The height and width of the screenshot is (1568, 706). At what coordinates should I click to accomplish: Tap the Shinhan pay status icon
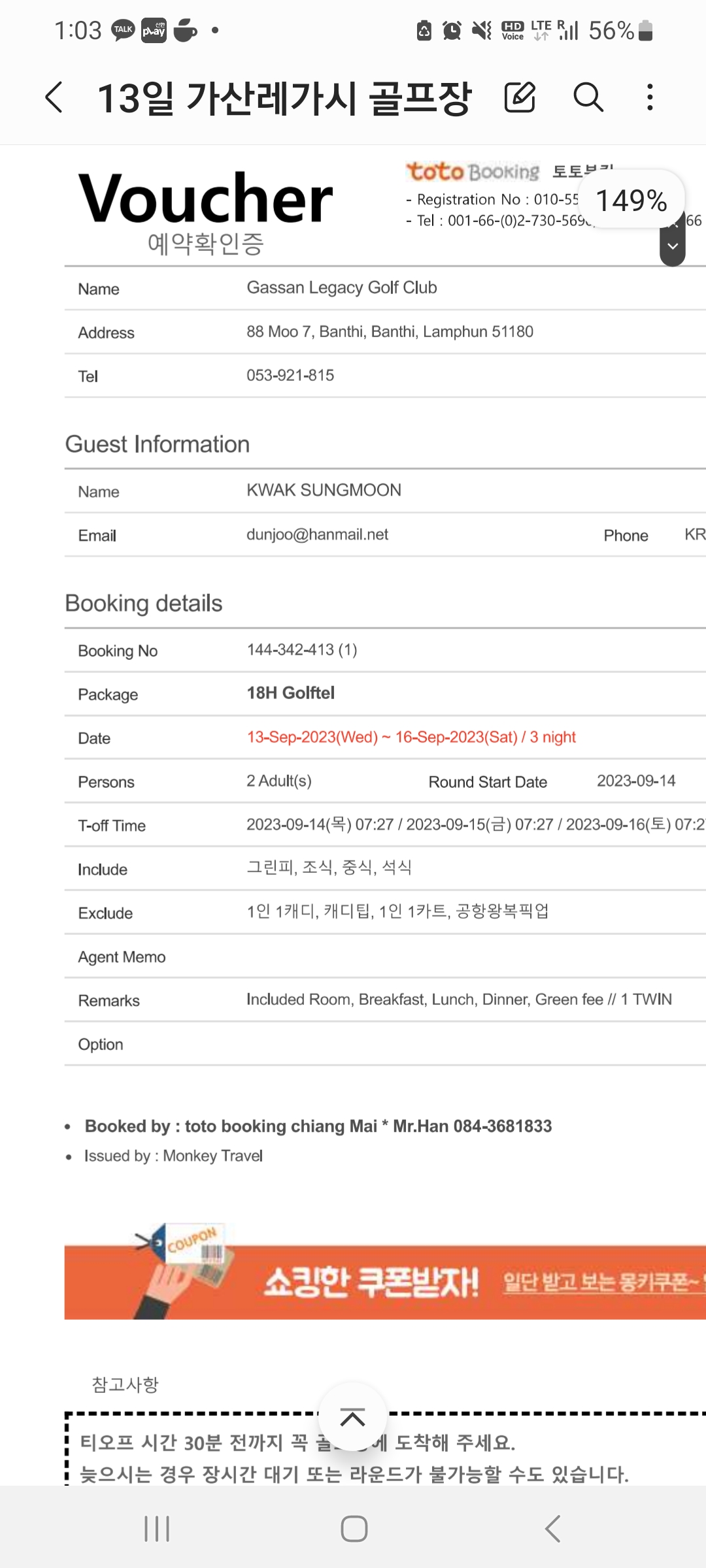tap(154, 30)
